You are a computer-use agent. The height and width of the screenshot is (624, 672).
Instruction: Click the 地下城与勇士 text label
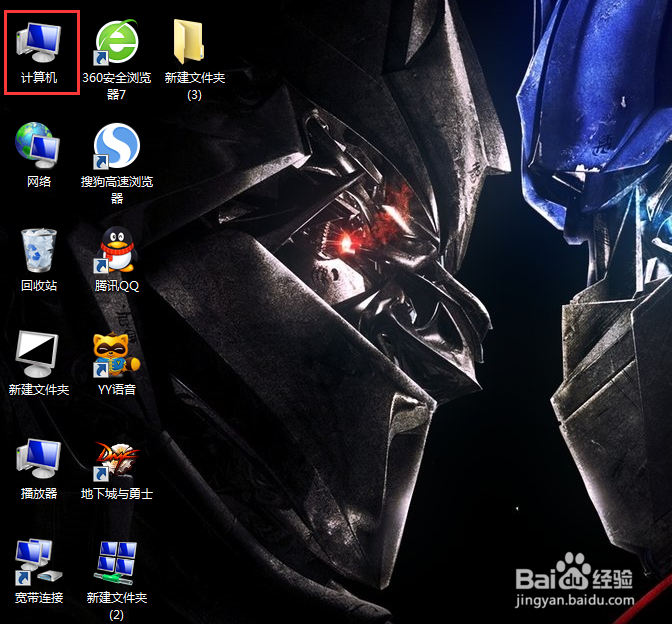point(117,493)
